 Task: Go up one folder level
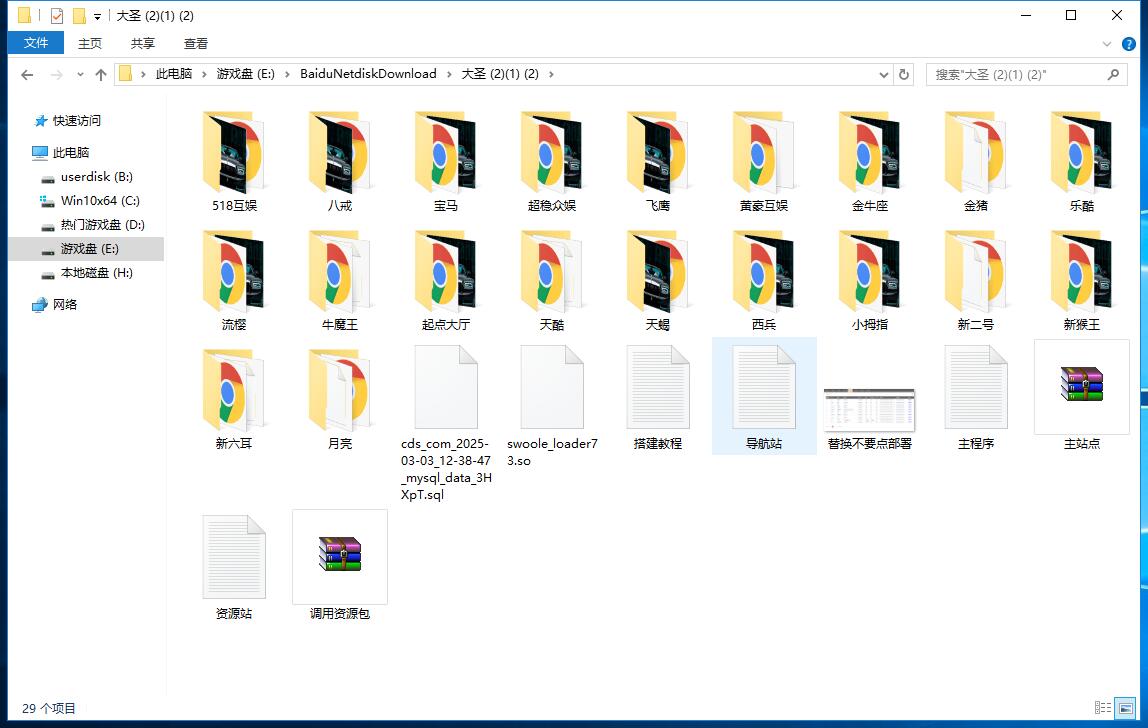pos(101,74)
